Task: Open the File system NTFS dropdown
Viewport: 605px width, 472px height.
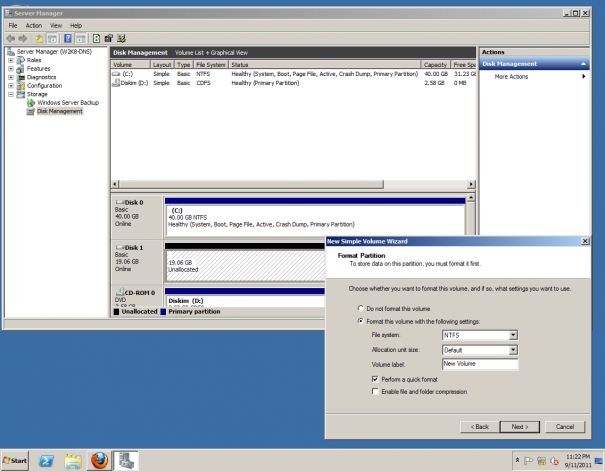Action: click(x=513, y=335)
